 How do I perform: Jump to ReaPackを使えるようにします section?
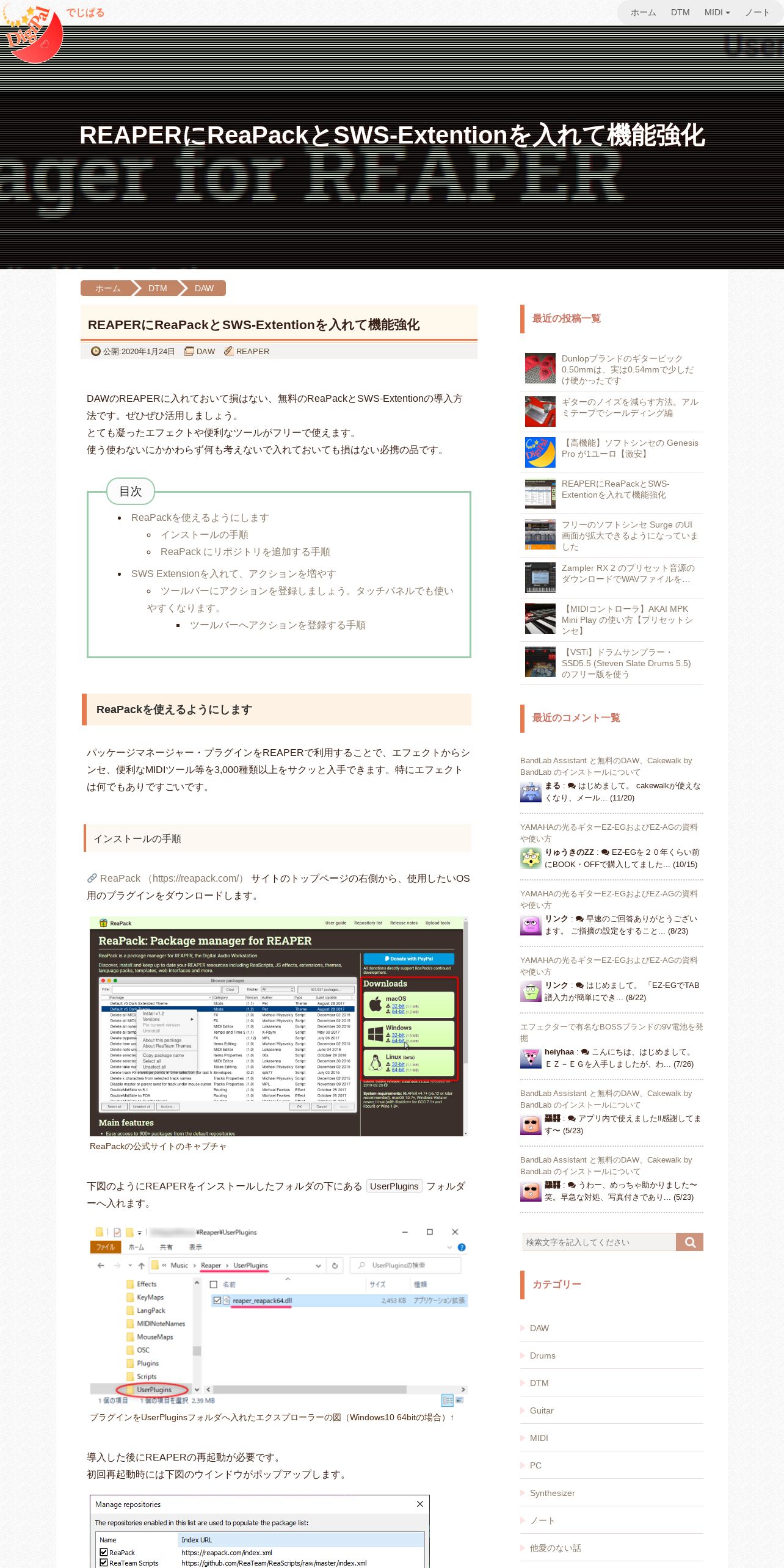(x=200, y=517)
